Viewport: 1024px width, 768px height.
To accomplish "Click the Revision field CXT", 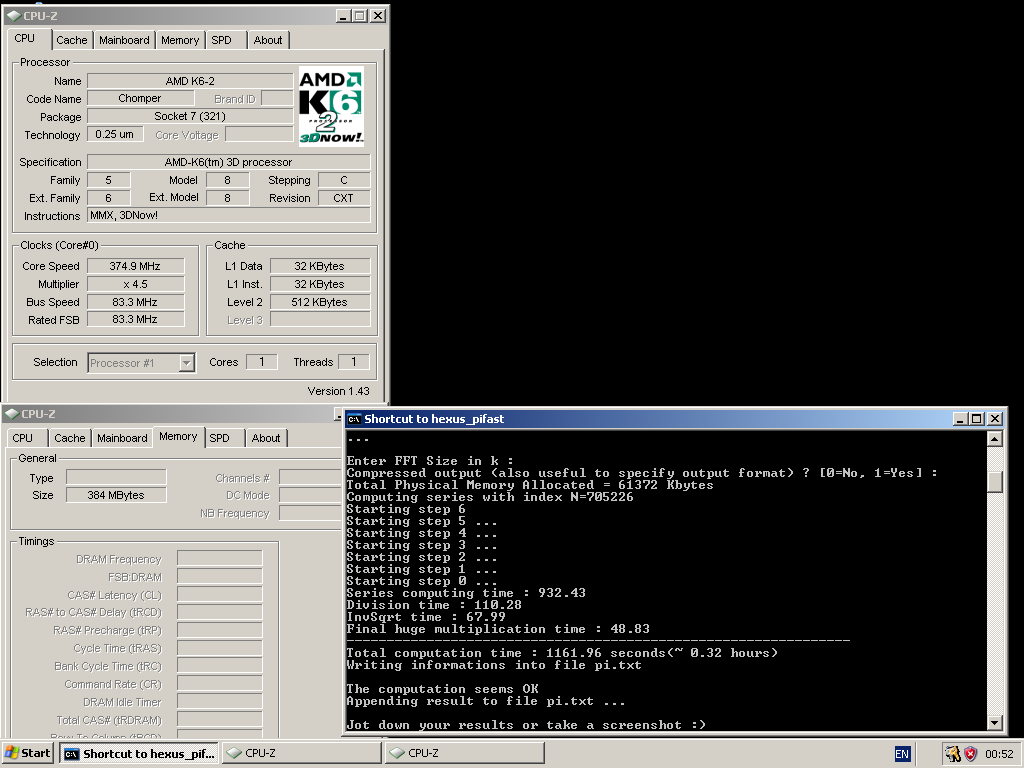I will click(x=344, y=198).
